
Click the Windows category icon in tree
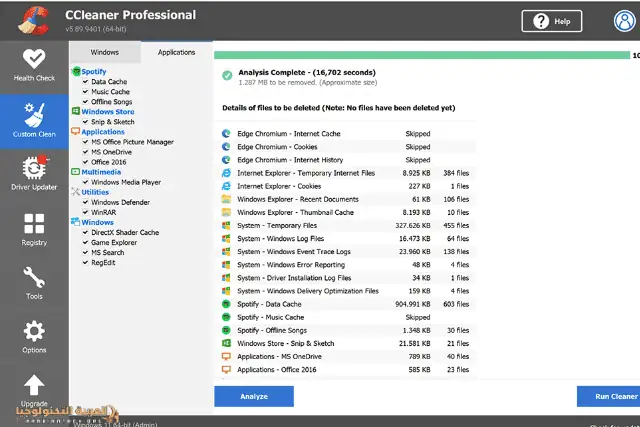point(76,222)
